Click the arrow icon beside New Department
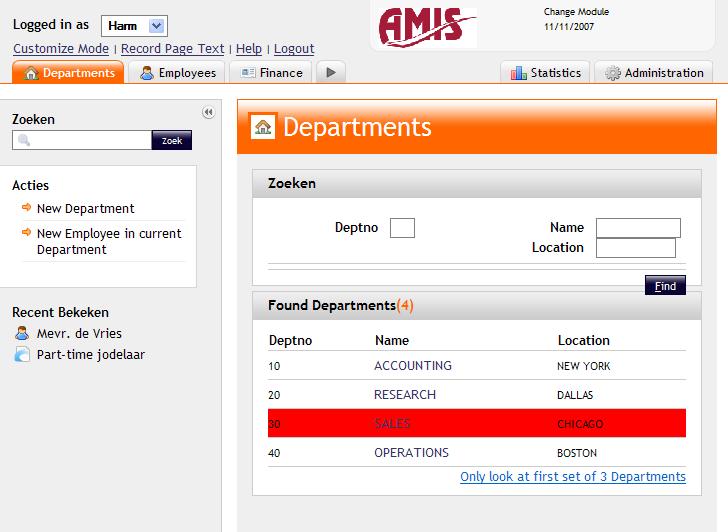Screen dimensions: 728x532 26,207
